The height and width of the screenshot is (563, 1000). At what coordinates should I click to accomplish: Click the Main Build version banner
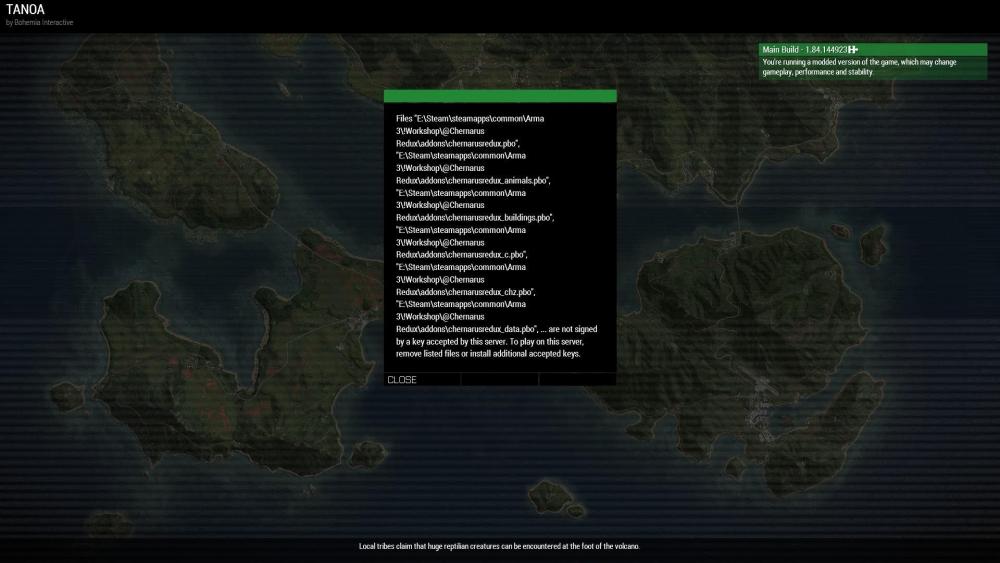pyautogui.click(x=872, y=50)
